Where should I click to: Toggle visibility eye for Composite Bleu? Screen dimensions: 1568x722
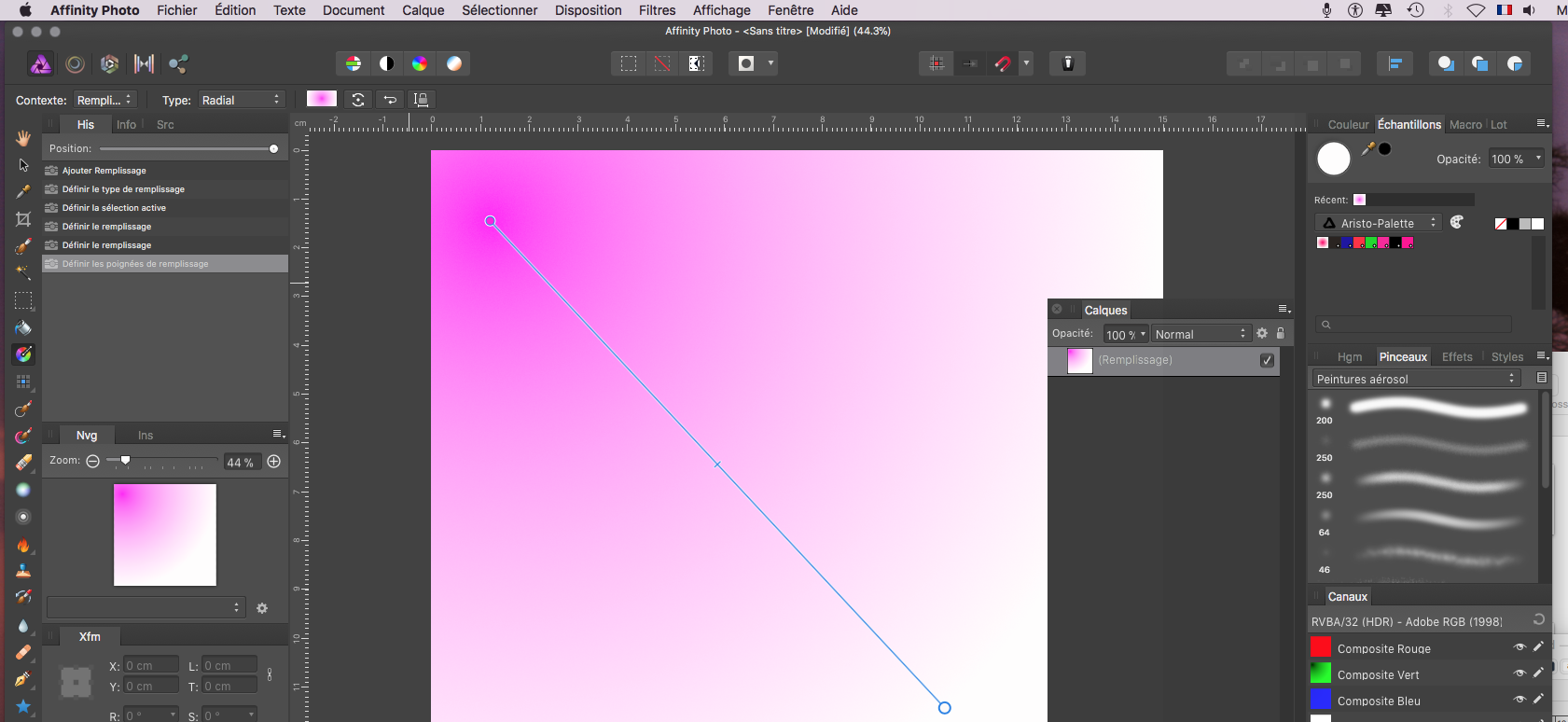point(1519,700)
